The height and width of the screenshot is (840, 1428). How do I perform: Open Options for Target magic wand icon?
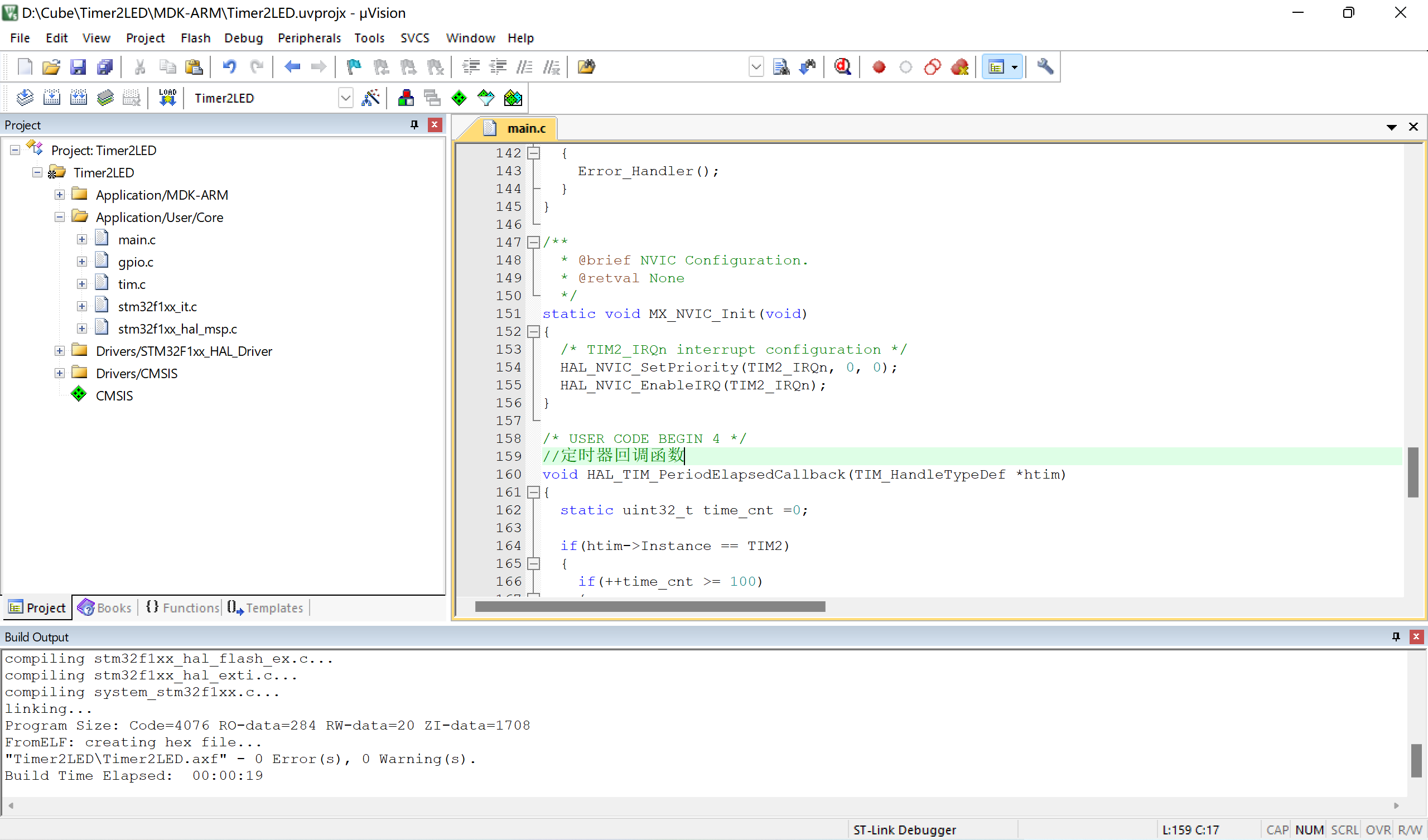point(370,98)
